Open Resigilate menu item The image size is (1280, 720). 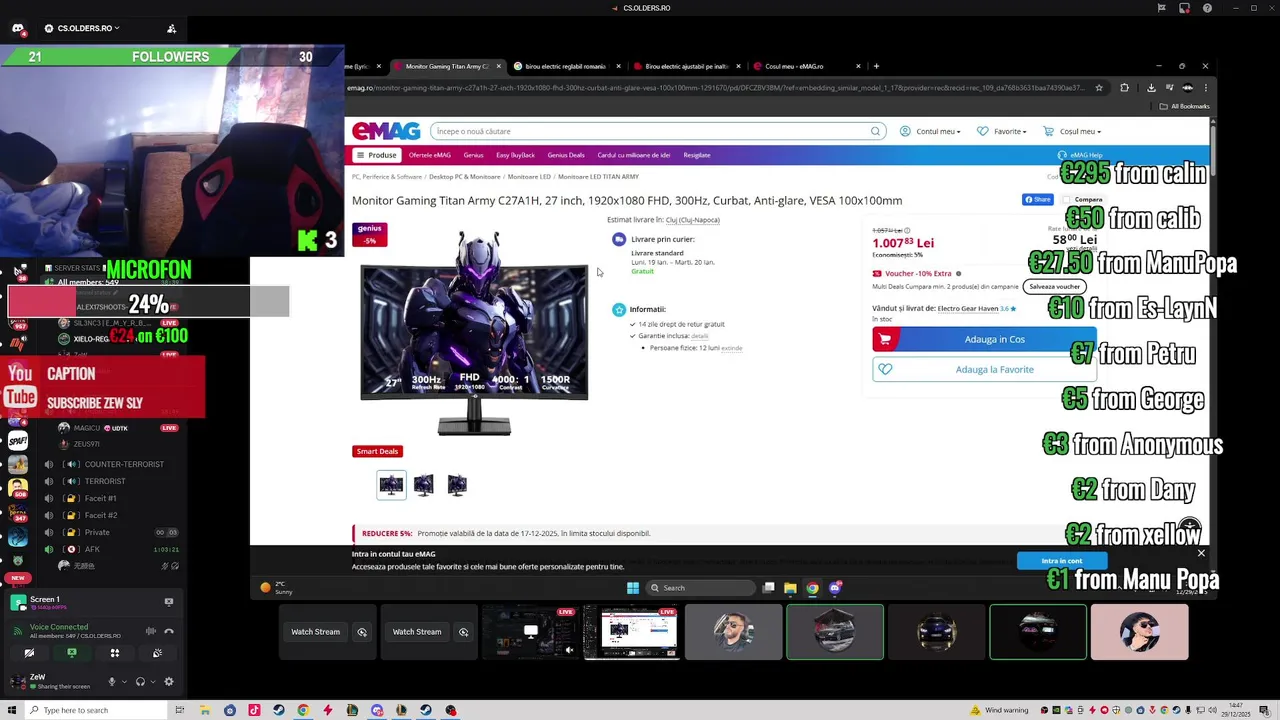pos(697,155)
